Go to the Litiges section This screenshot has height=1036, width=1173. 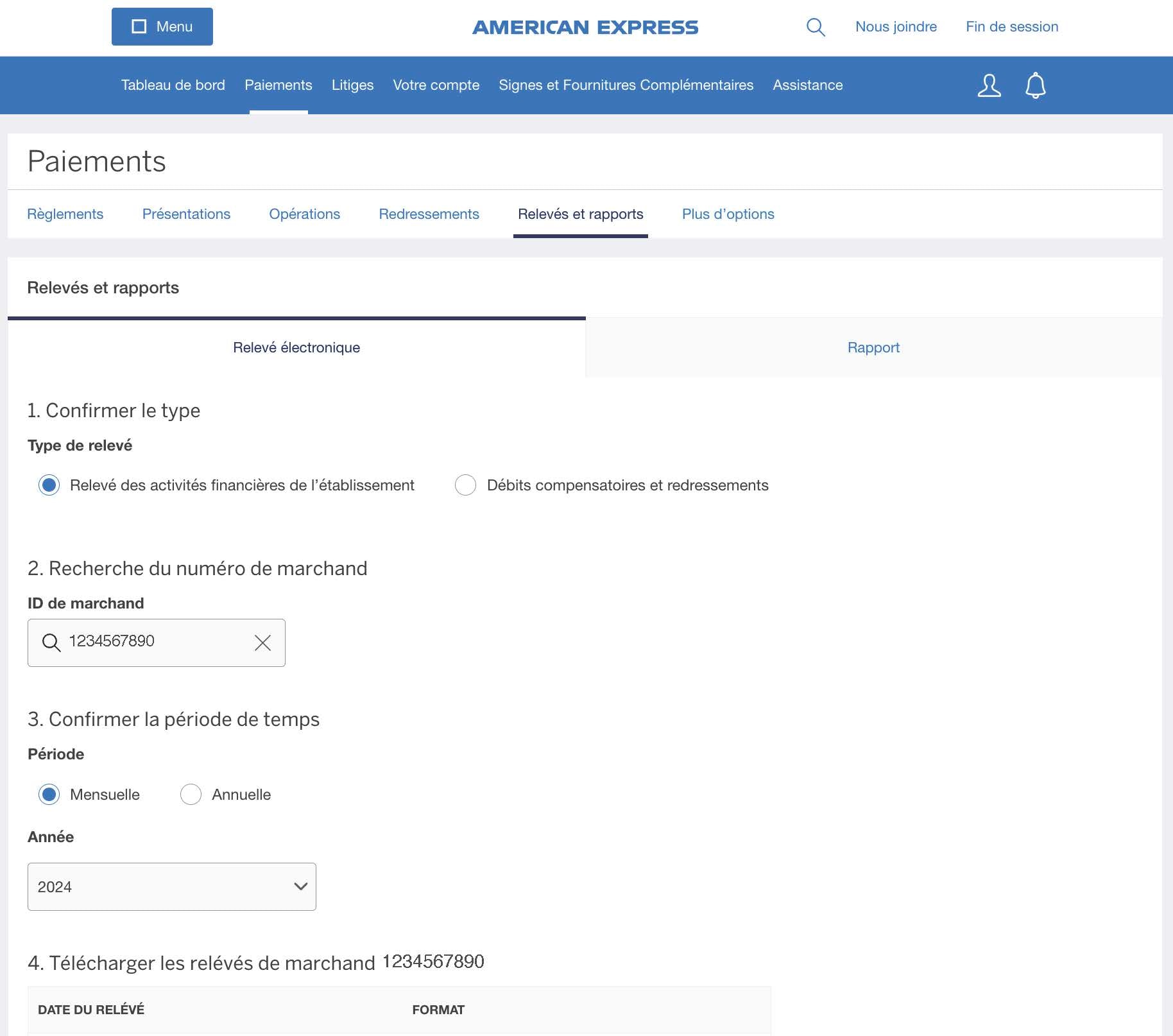(352, 85)
